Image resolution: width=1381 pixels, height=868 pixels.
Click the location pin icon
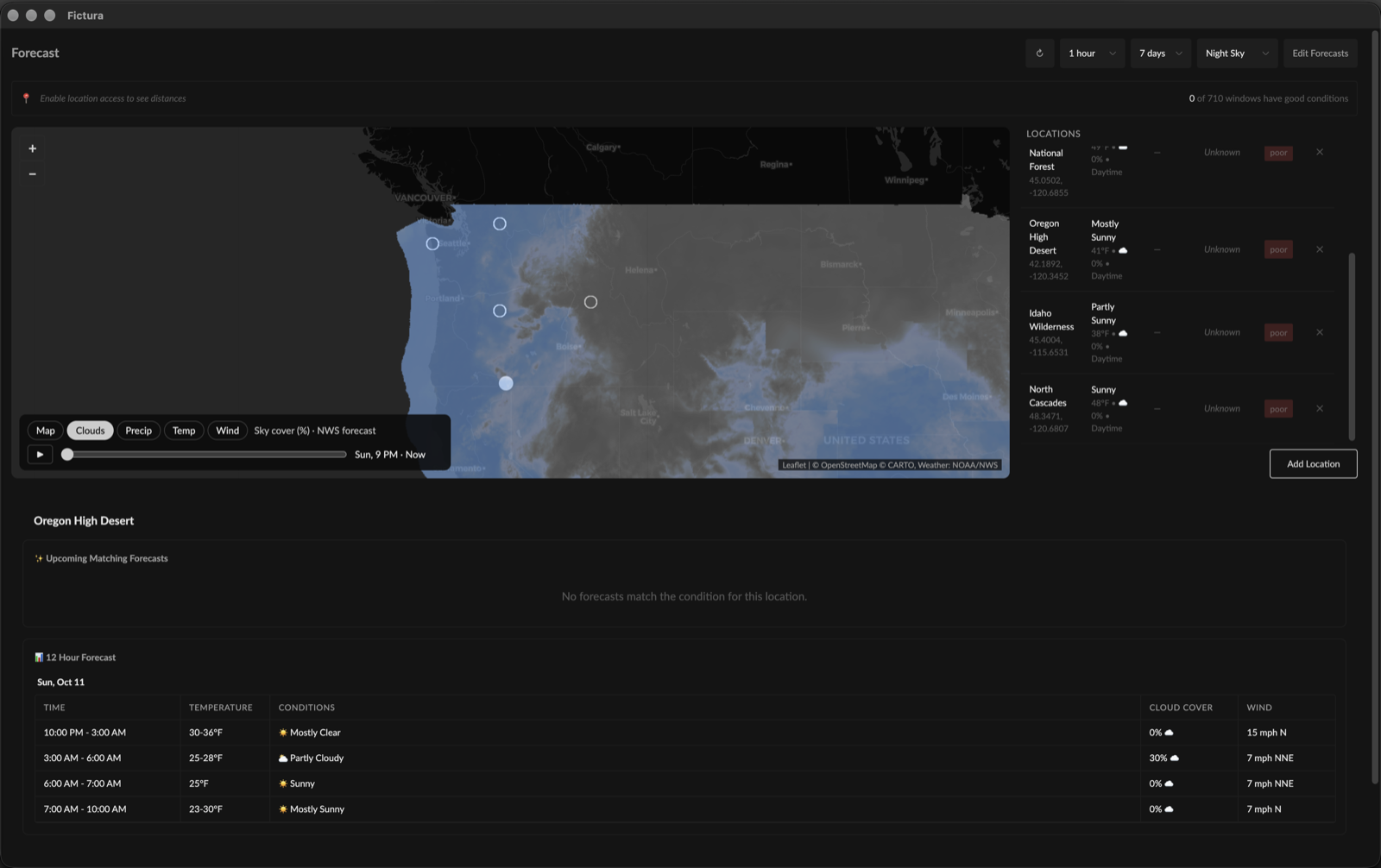coord(26,98)
